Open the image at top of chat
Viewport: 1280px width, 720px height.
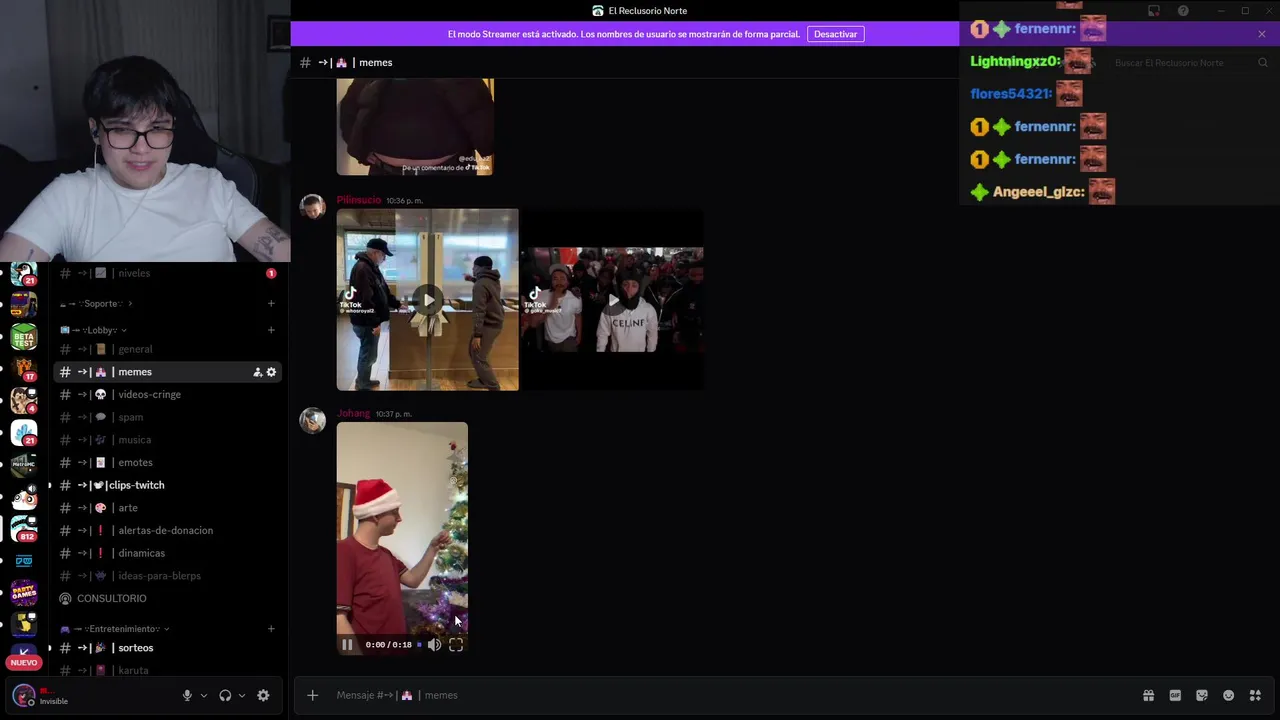point(415,127)
